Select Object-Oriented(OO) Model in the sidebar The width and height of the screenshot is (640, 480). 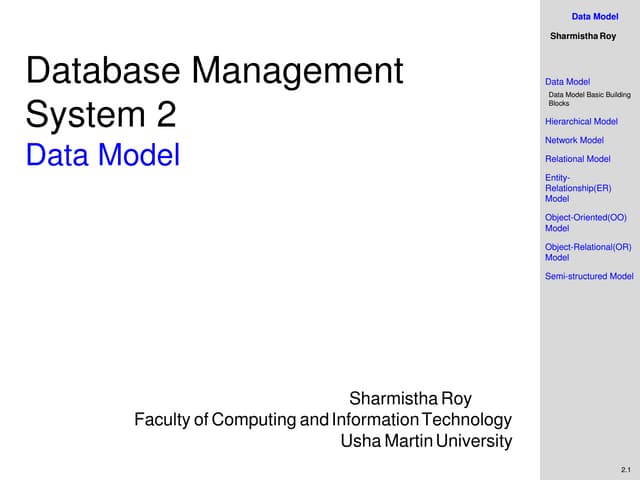point(585,222)
